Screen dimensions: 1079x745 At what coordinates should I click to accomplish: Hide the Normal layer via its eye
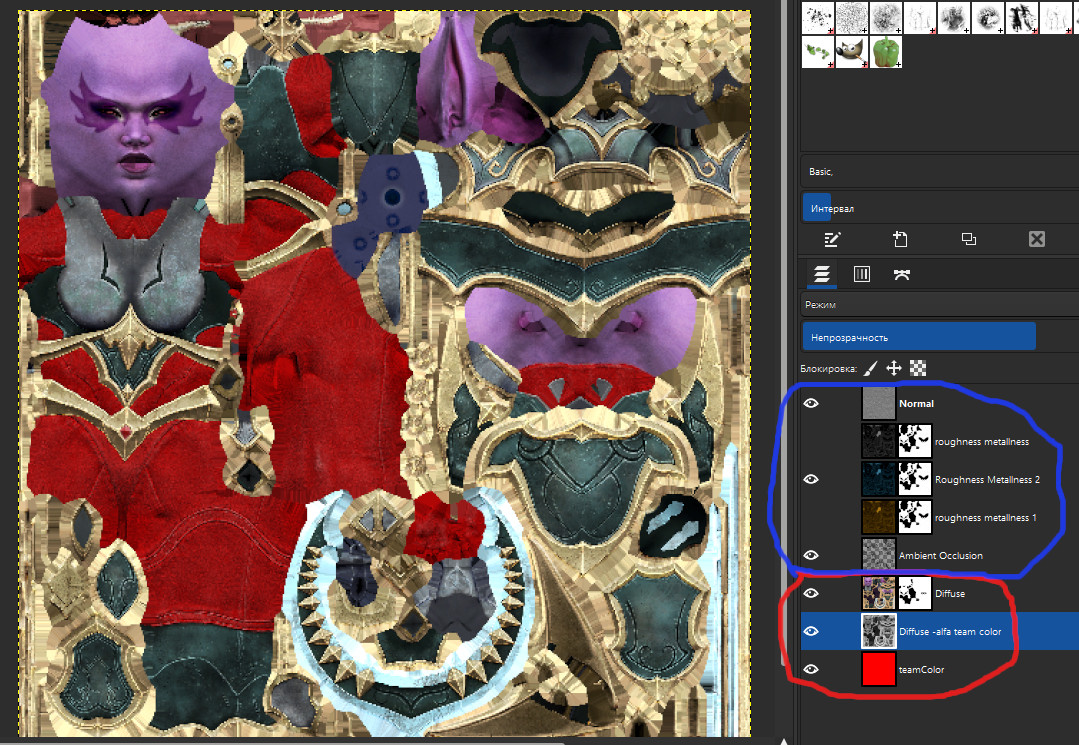tap(811, 403)
